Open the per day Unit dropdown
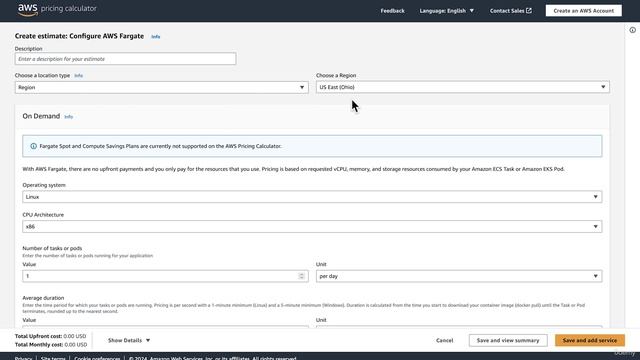 pos(459,276)
